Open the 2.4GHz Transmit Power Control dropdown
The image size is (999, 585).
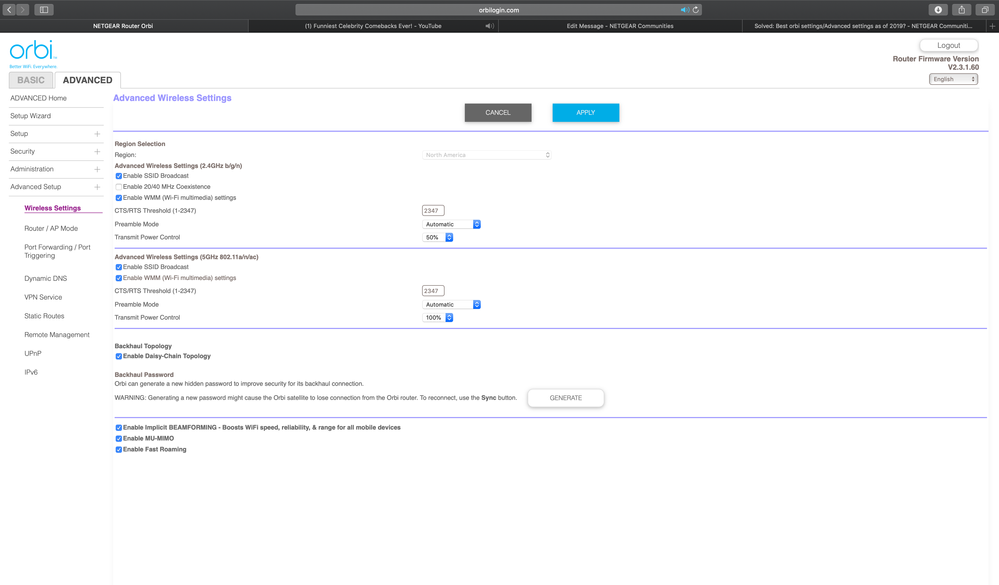point(439,237)
